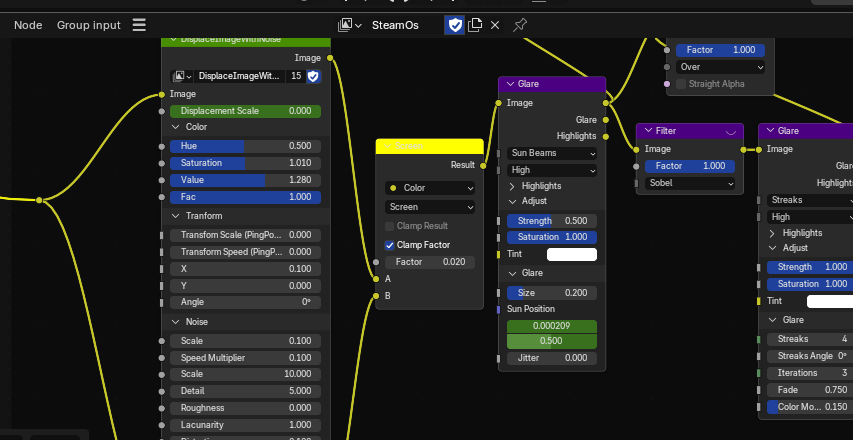Collapse Adjust panel in Sun Beams Glare node
853x440 pixels.
click(x=511, y=201)
